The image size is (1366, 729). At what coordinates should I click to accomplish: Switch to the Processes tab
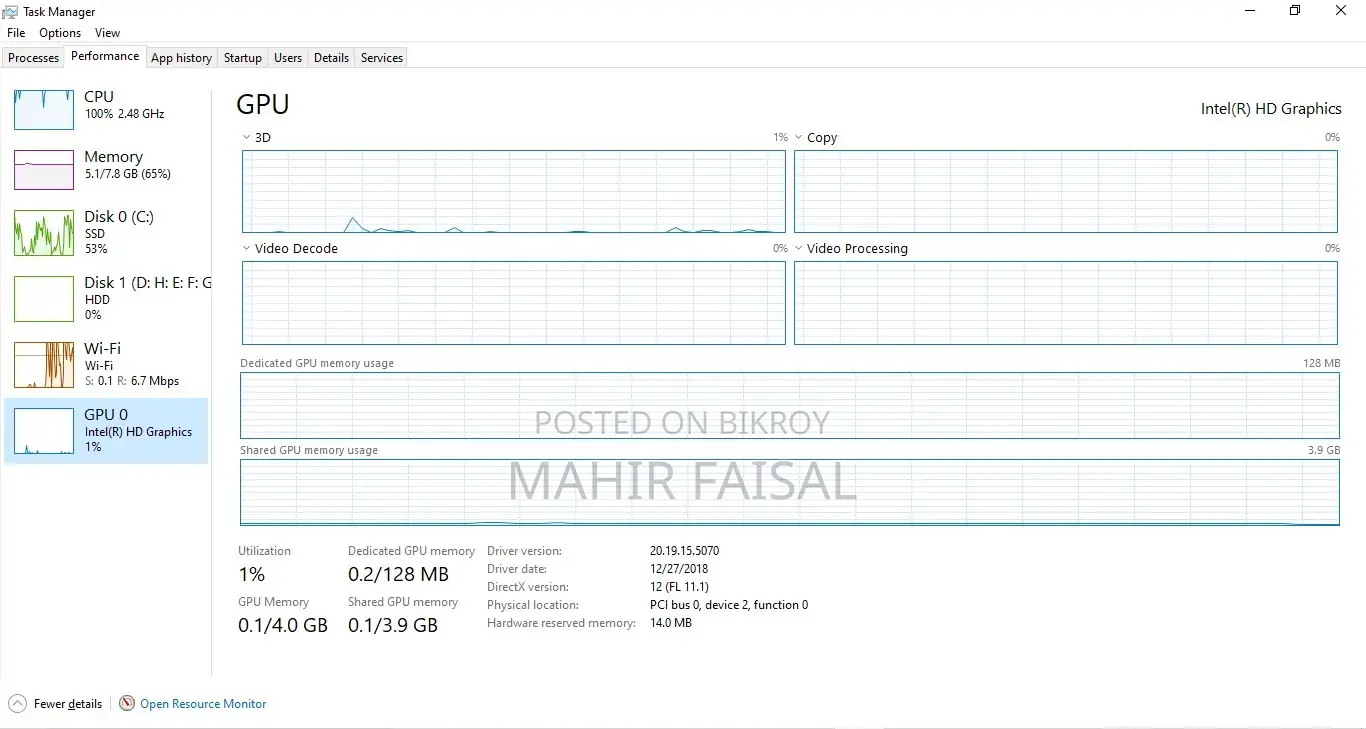coord(34,58)
